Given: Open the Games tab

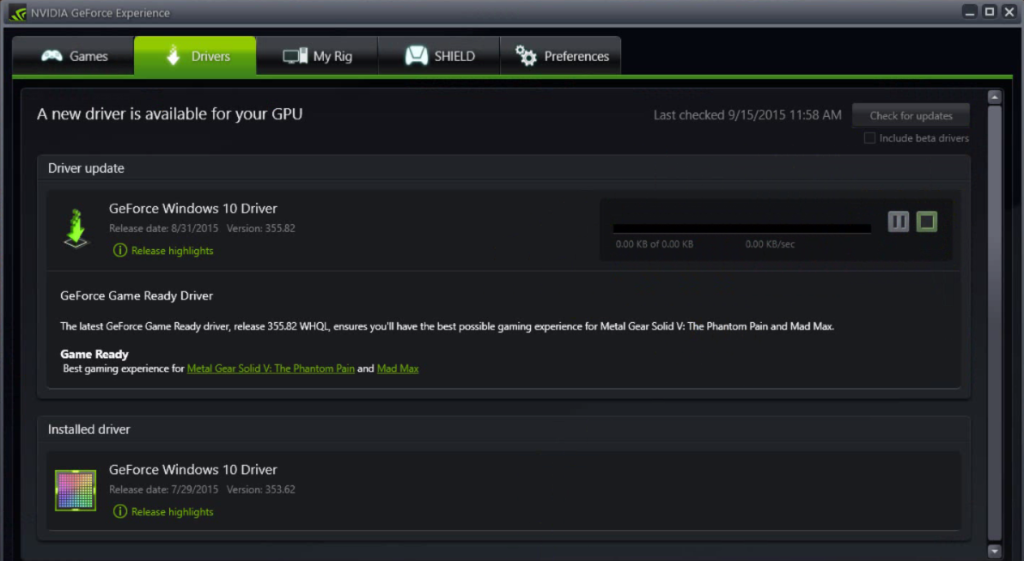Looking at the screenshot, I should click(x=74, y=56).
